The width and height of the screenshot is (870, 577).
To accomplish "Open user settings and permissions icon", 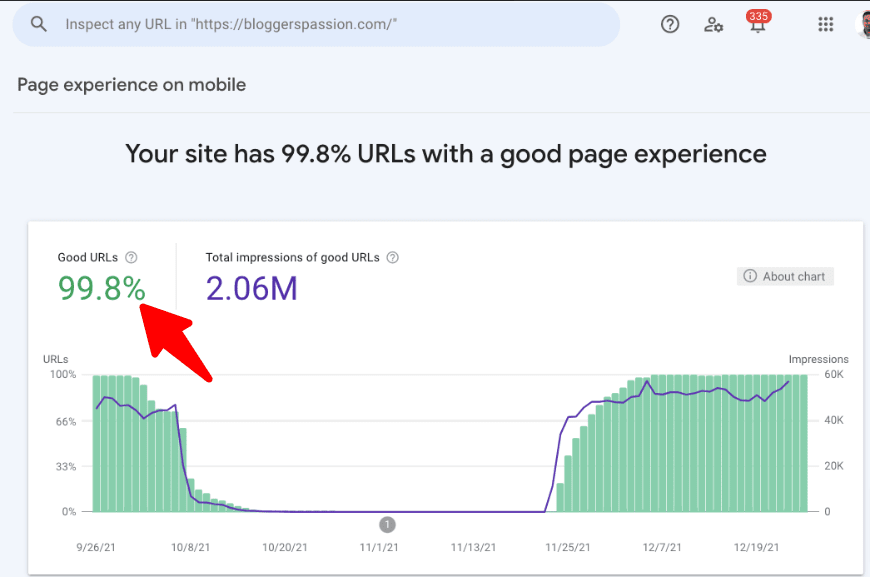I will point(713,25).
